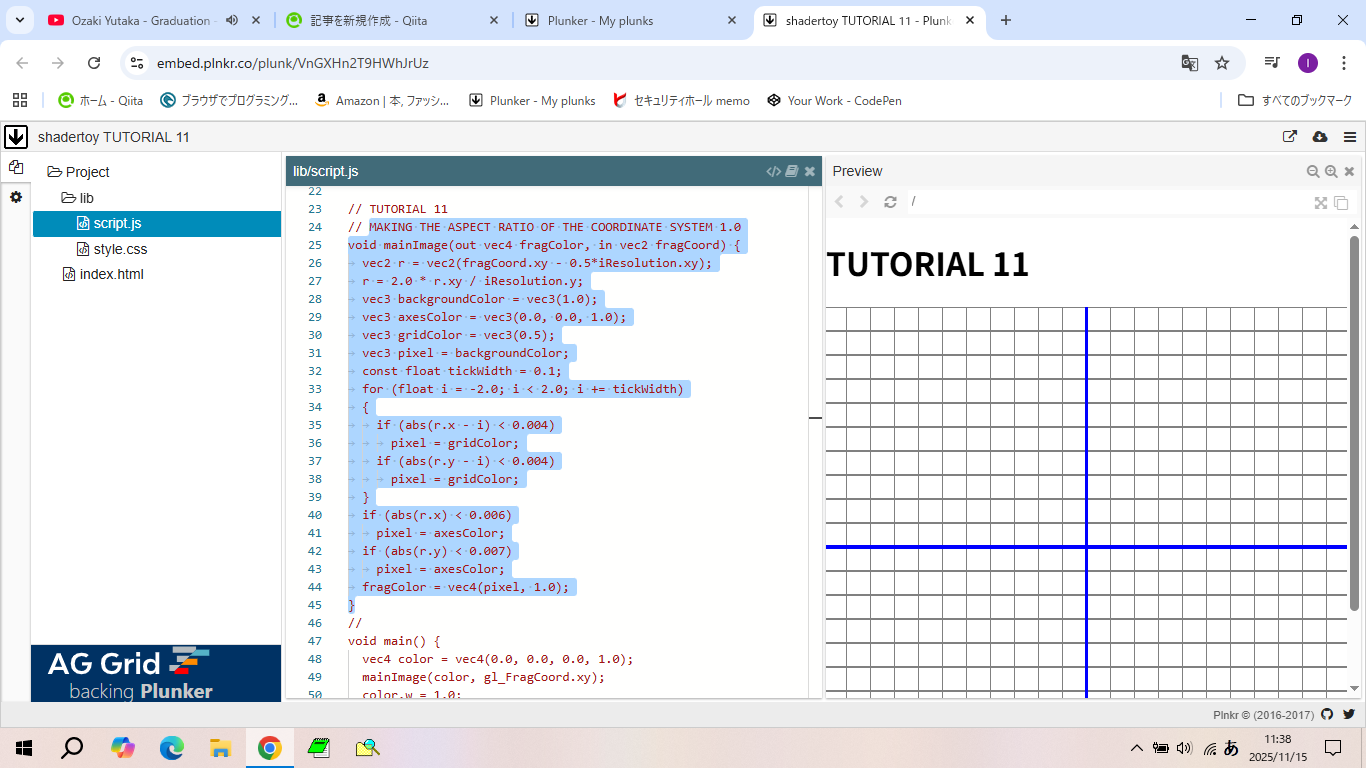
Task: View site information icon
Action: coord(138,63)
